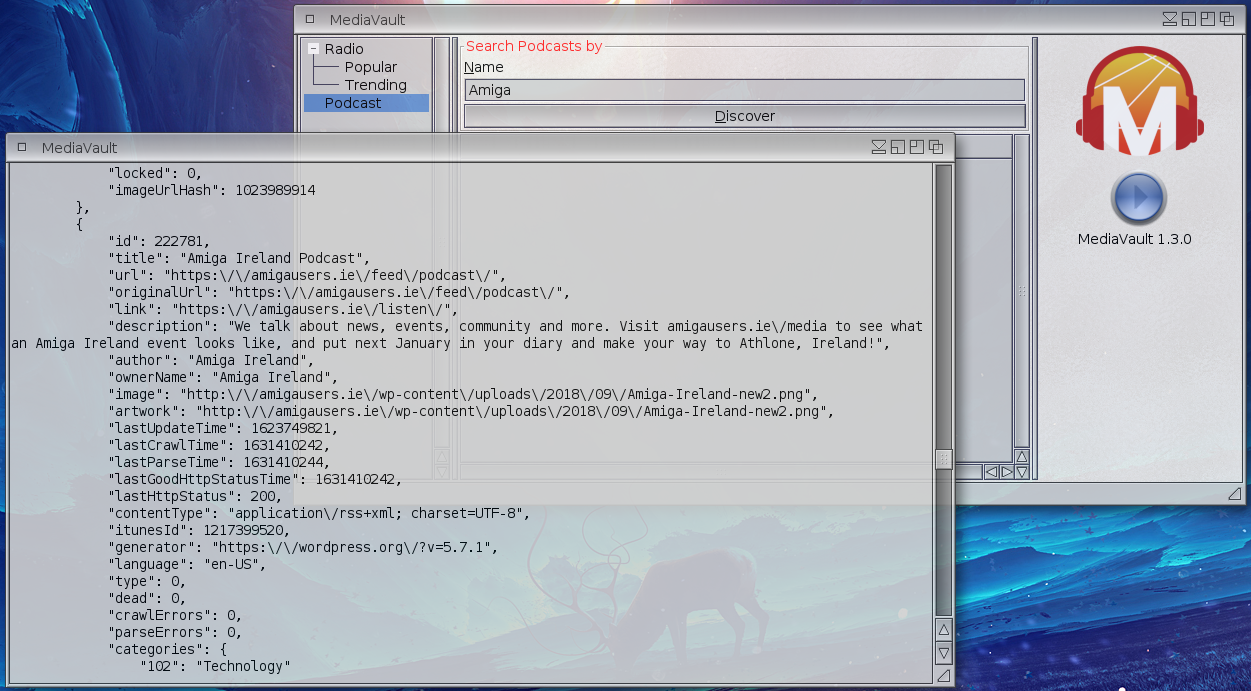Click the "lastHttpStatus": 200 line
The width and height of the screenshot is (1251, 691).
click(194, 496)
